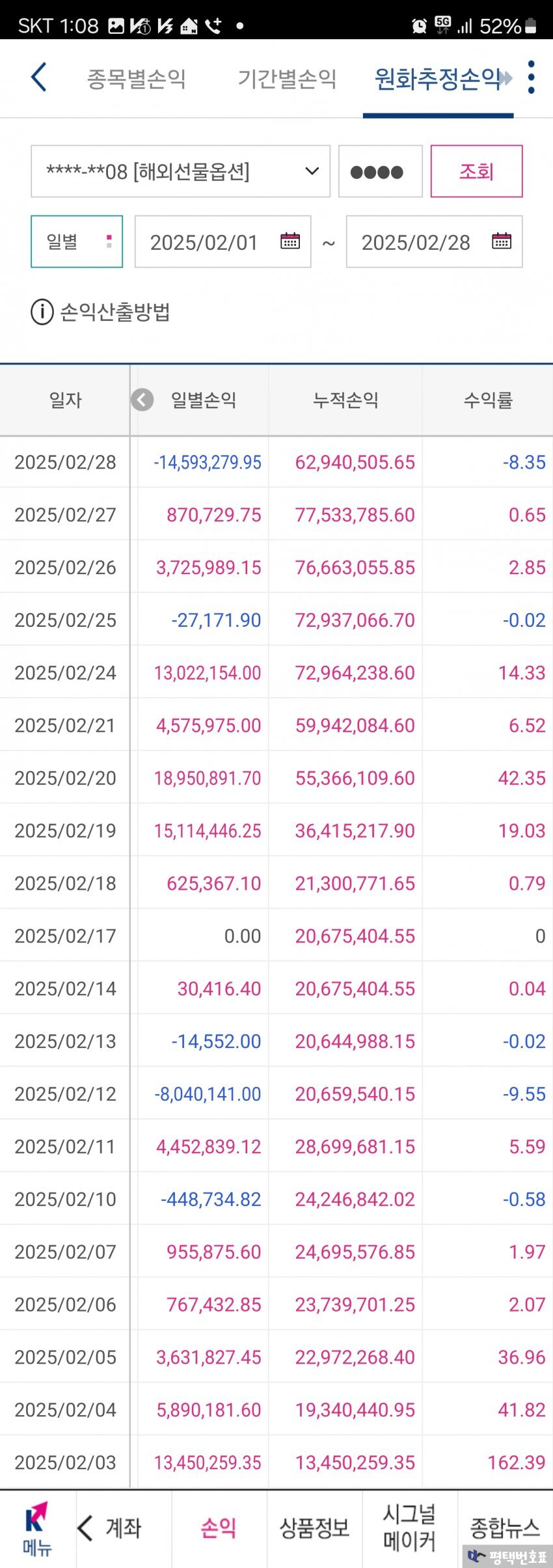Open the start date calendar picker
This screenshot has height=1568, width=553.
[x=290, y=241]
